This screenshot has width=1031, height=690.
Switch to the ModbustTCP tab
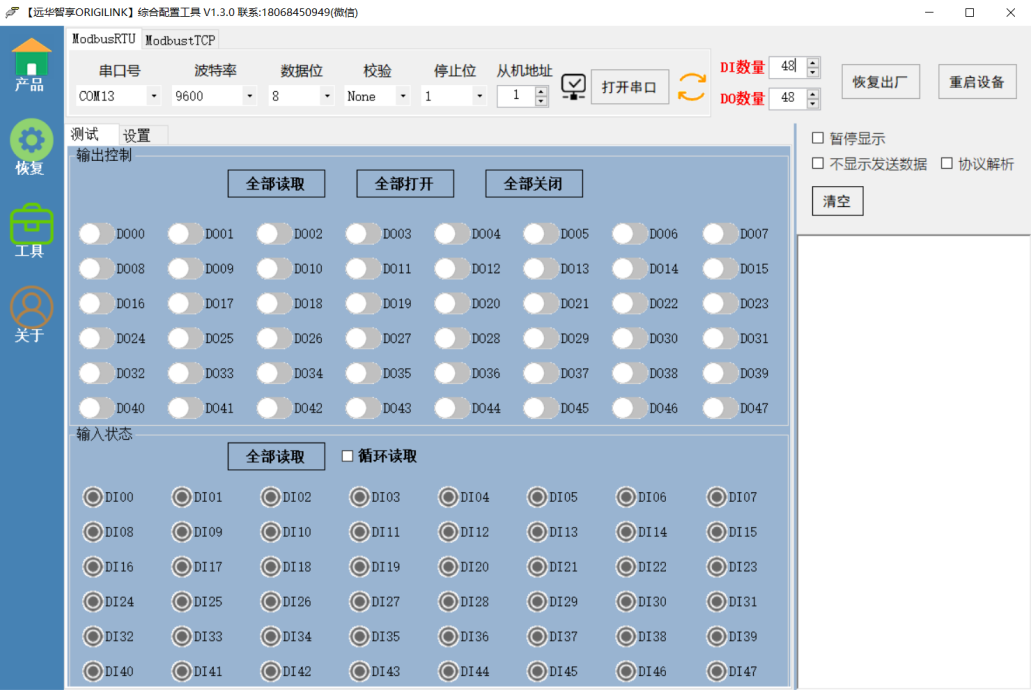point(180,40)
